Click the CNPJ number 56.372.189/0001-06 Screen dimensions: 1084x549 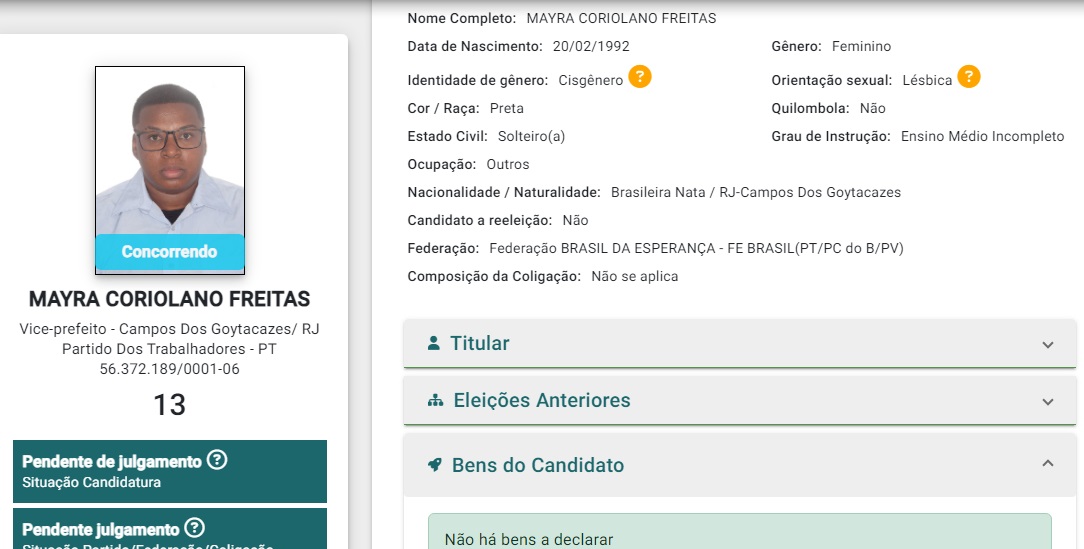[x=170, y=369]
